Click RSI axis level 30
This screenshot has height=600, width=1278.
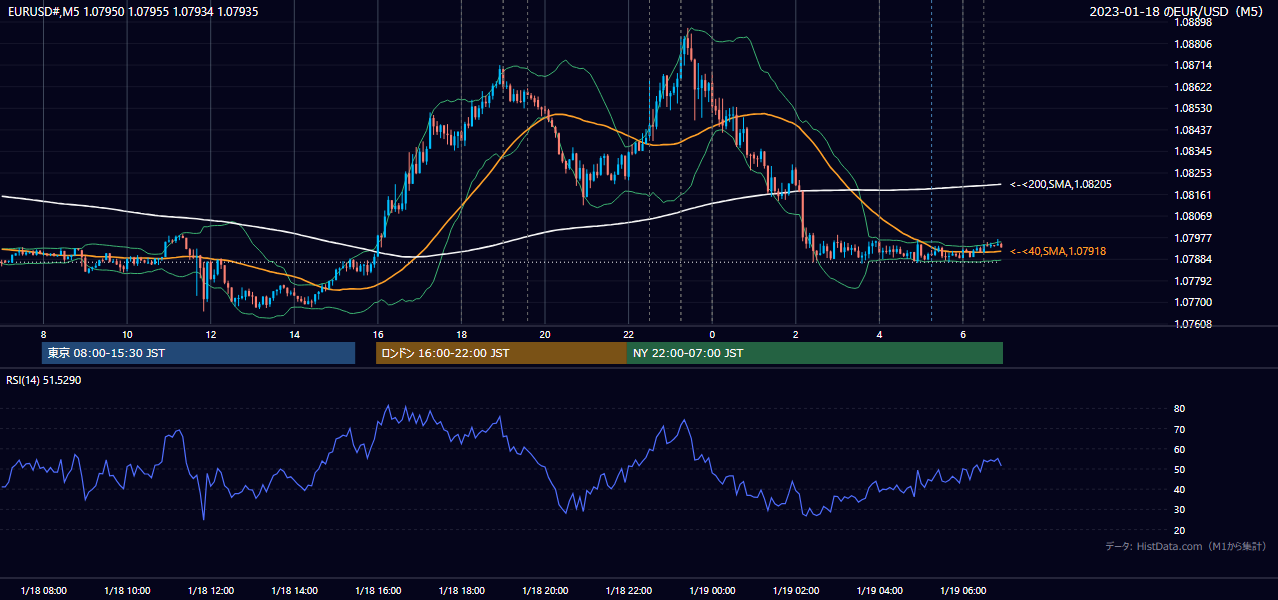1179,510
